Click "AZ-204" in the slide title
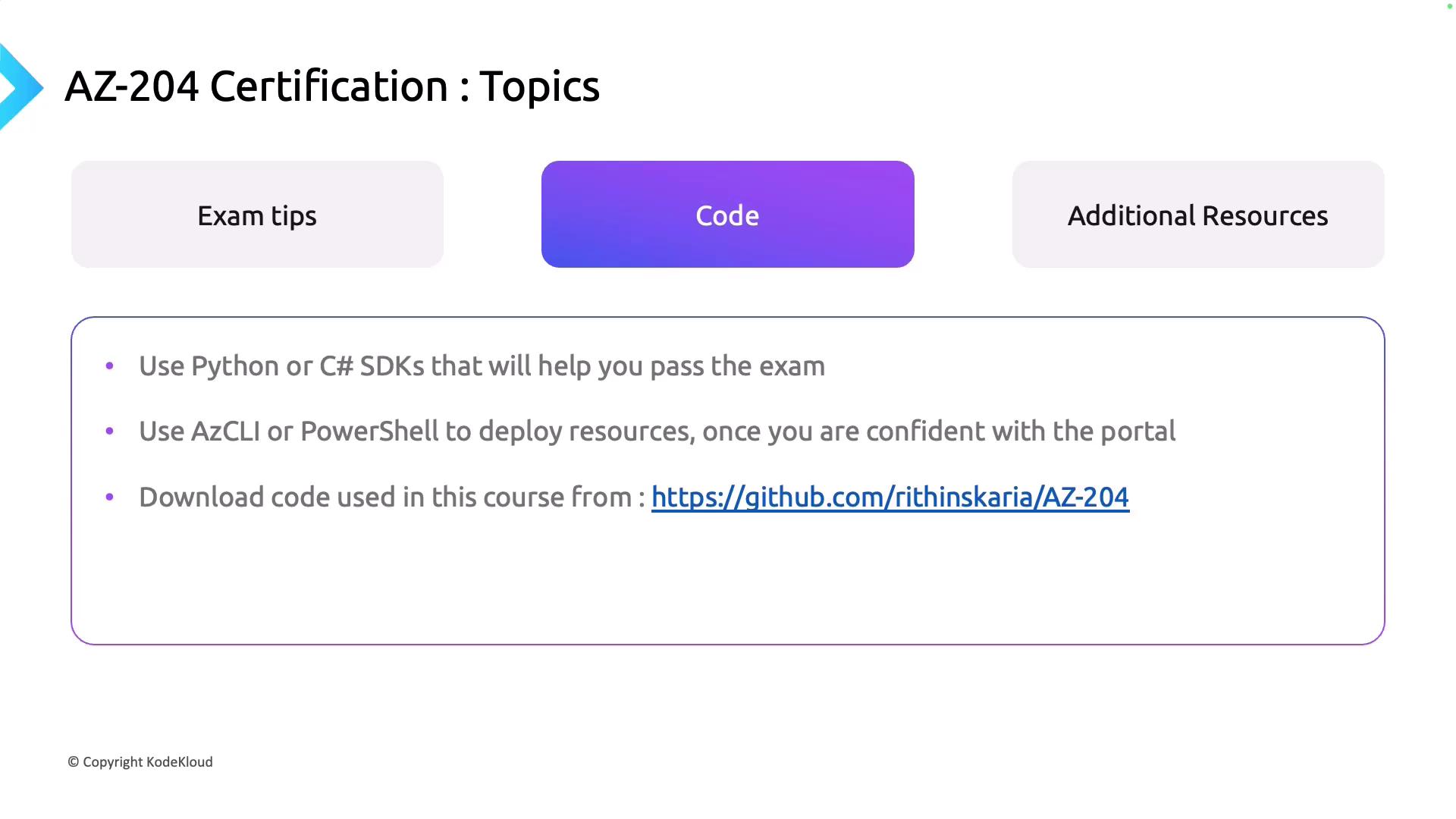Screen dimensions: 1456x819 click(x=132, y=86)
